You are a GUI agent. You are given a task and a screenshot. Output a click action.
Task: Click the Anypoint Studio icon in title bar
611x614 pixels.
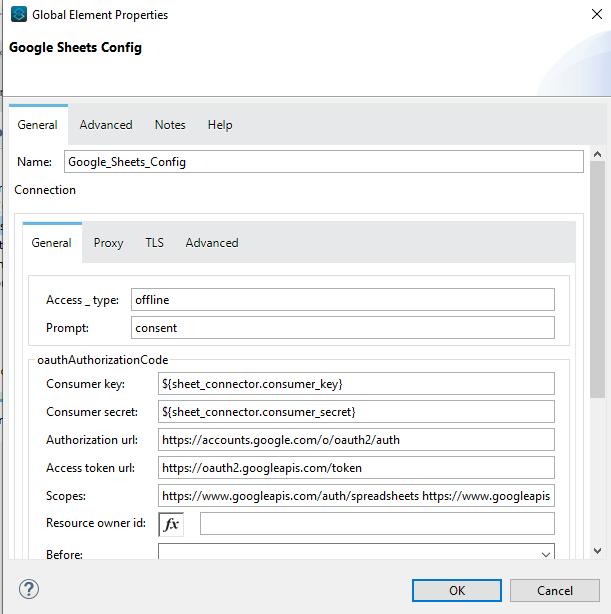click(19, 14)
